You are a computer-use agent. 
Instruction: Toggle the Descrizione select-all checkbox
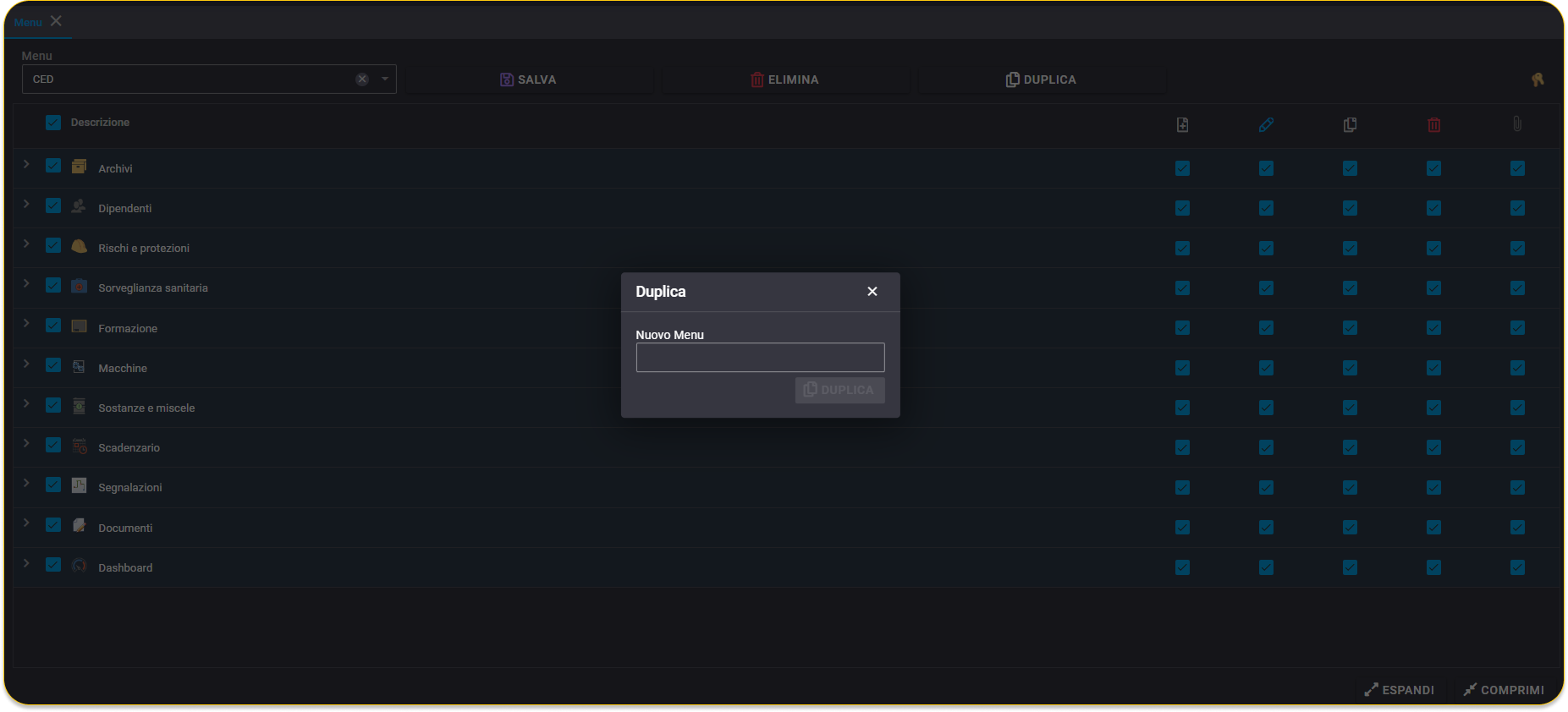click(53, 123)
